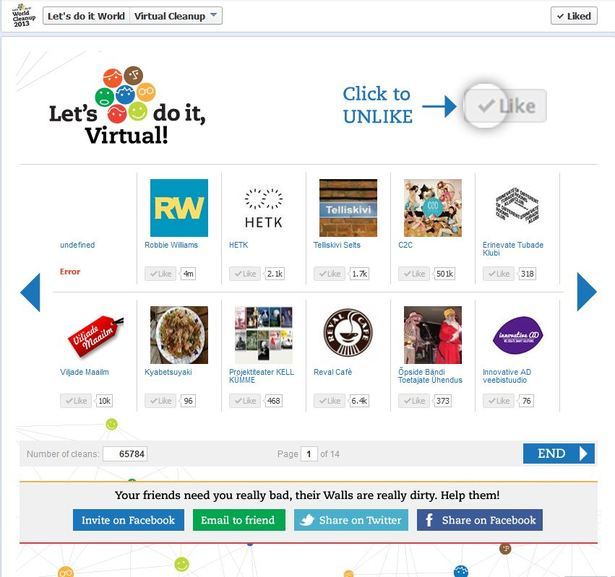The height and width of the screenshot is (577, 615).
Task: Unlike the Kyabetsuyaki page
Action: pyautogui.click(x=160, y=400)
